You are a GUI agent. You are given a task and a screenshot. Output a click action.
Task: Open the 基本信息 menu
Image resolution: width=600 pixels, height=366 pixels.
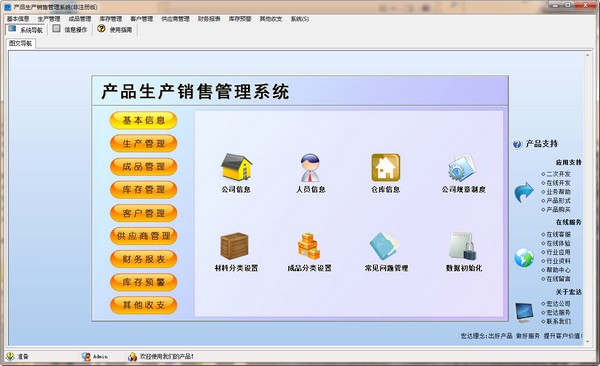click(18, 19)
